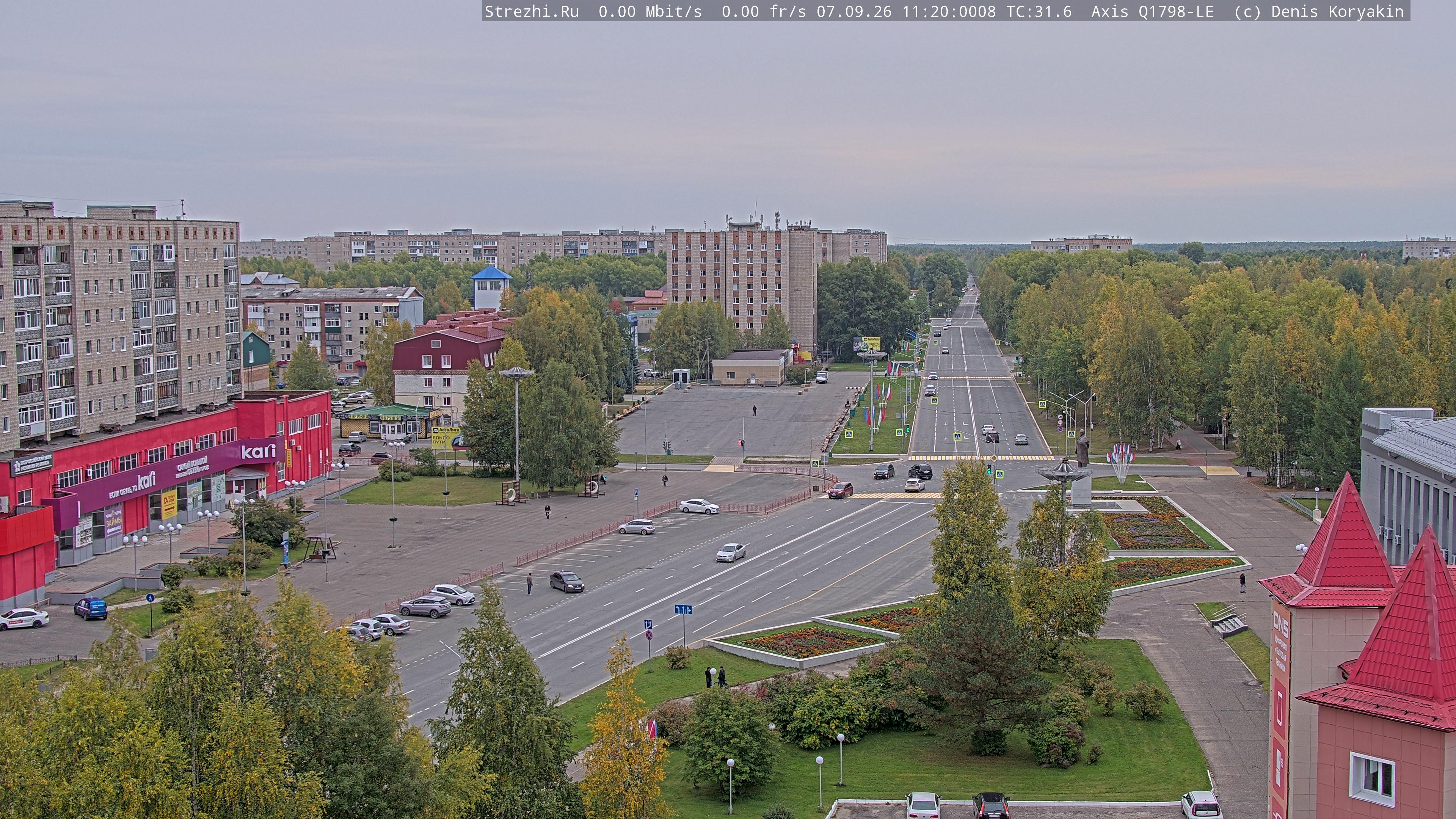Click the 11:20 timestamp in the overlay
1456x819 pixels.
[925, 11]
